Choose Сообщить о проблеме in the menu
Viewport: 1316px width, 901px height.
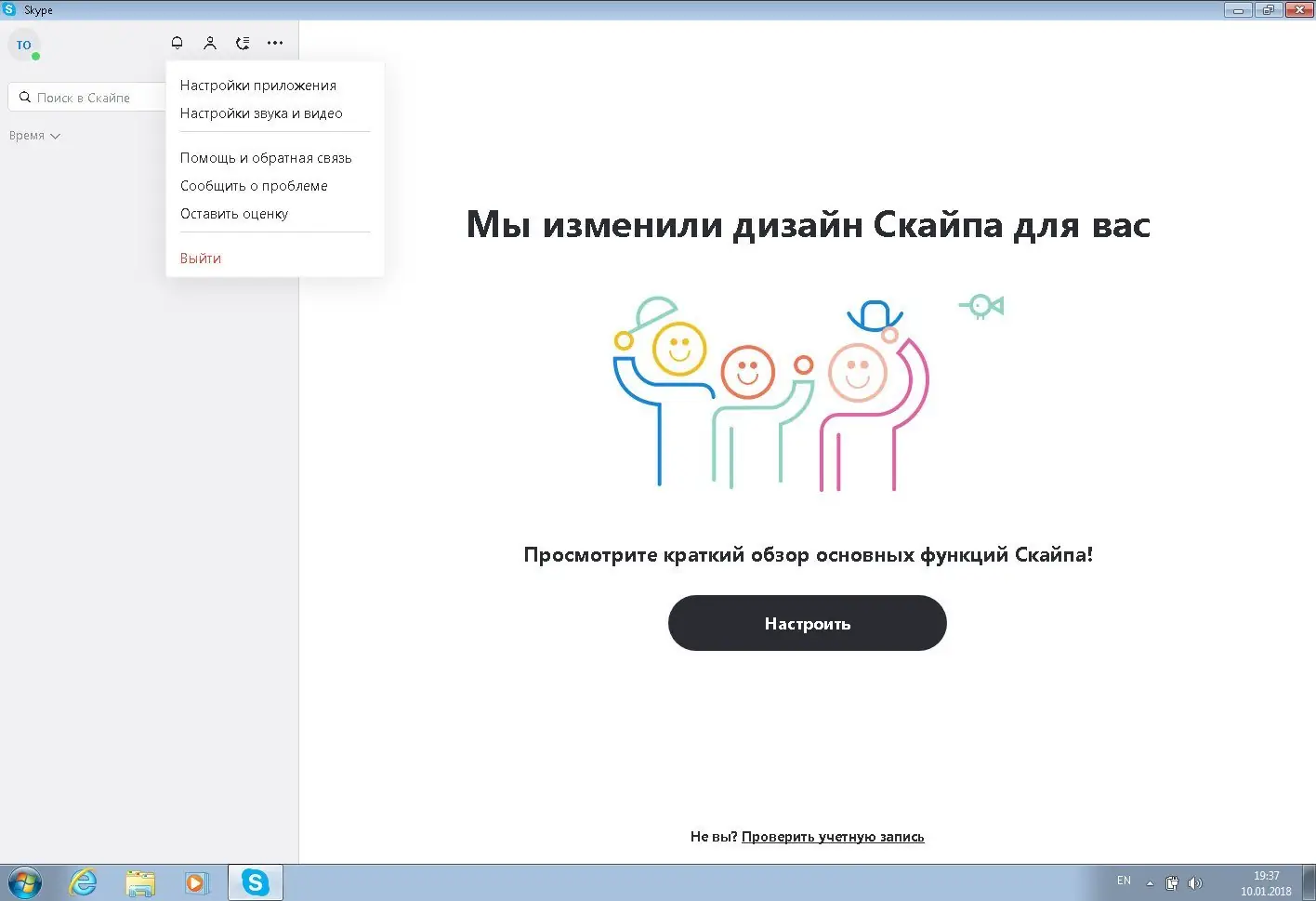tap(254, 185)
